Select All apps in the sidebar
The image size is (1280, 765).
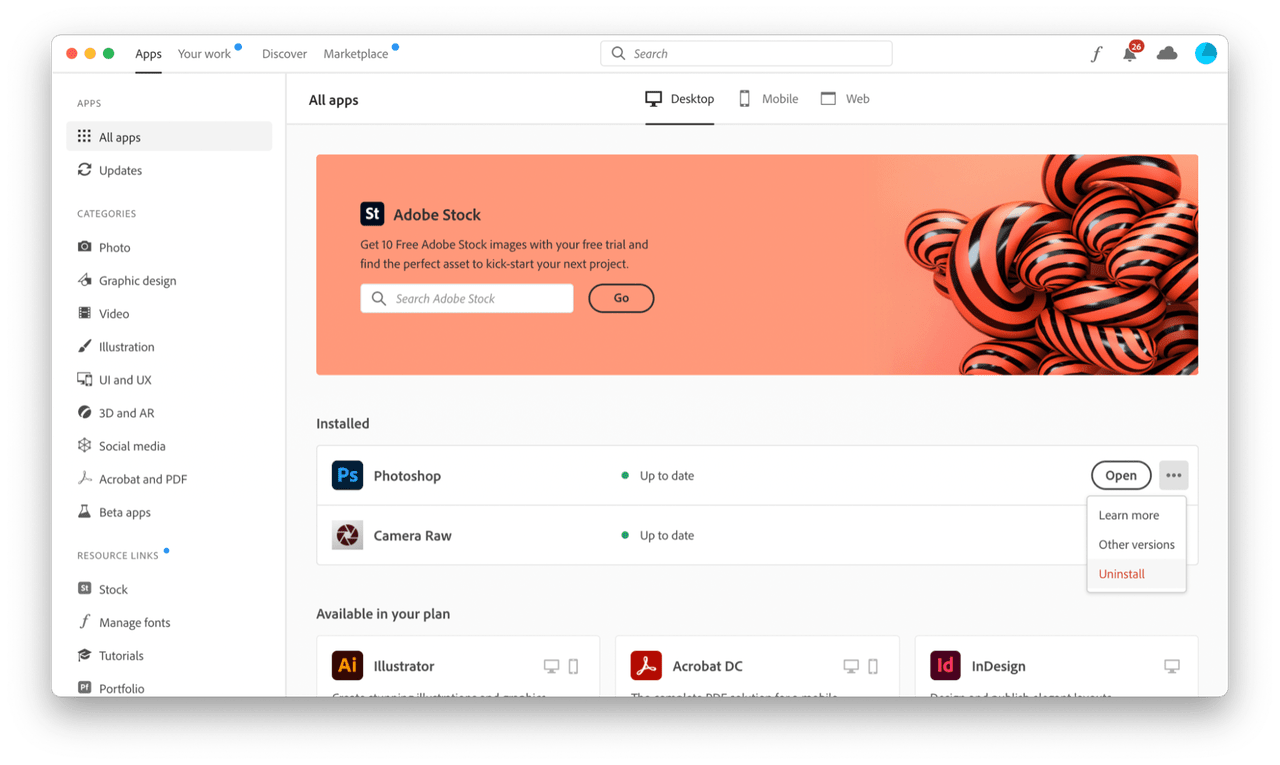pos(169,137)
